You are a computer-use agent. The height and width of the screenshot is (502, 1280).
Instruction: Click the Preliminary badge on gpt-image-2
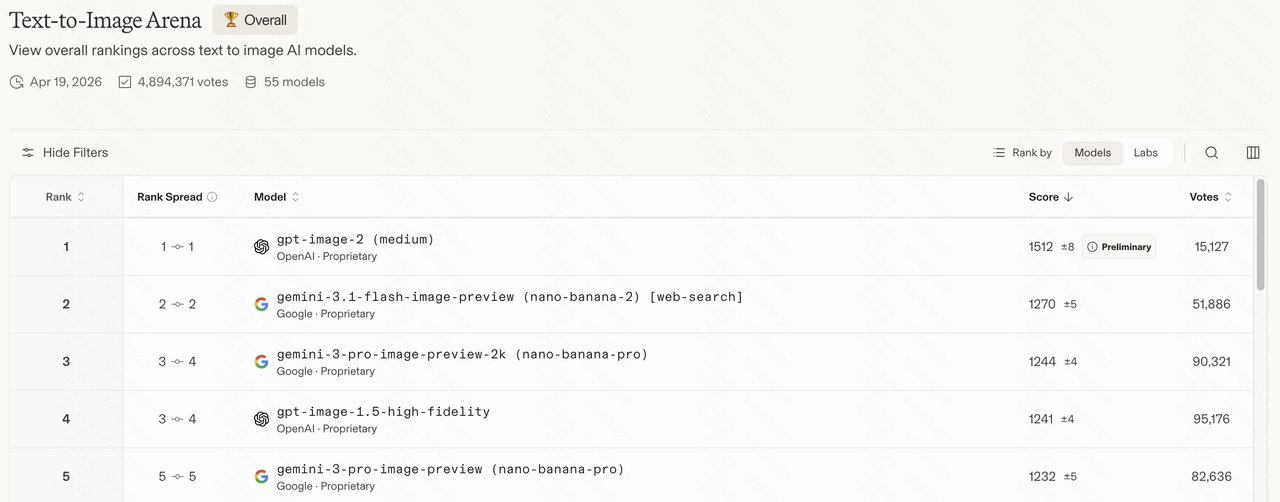(1119, 247)
